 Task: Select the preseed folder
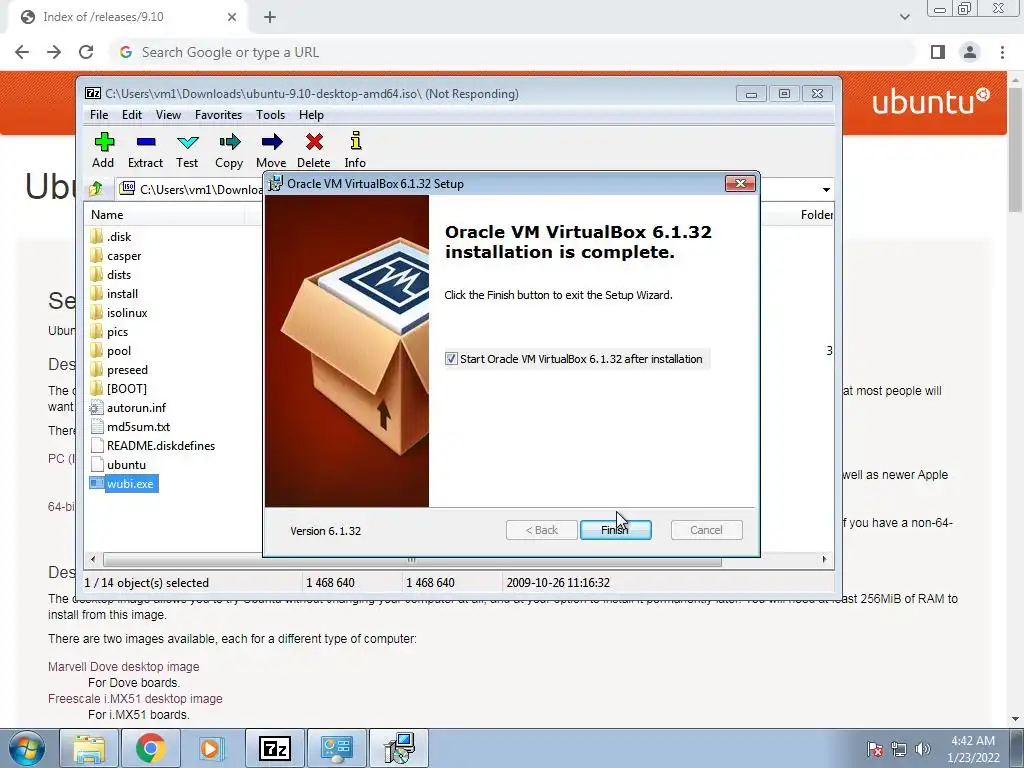[x=127, y=370]
